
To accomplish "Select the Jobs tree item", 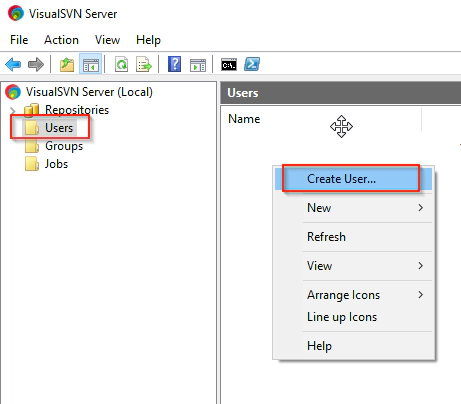I will (x=56, y=164).
